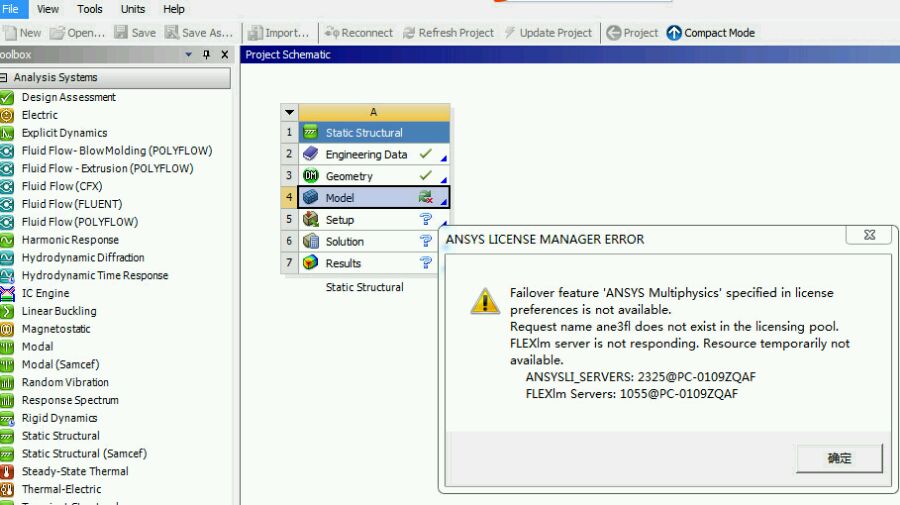Close the ANSYS License Manager Error dialog

pyautogui.click(x=869, y=234)
